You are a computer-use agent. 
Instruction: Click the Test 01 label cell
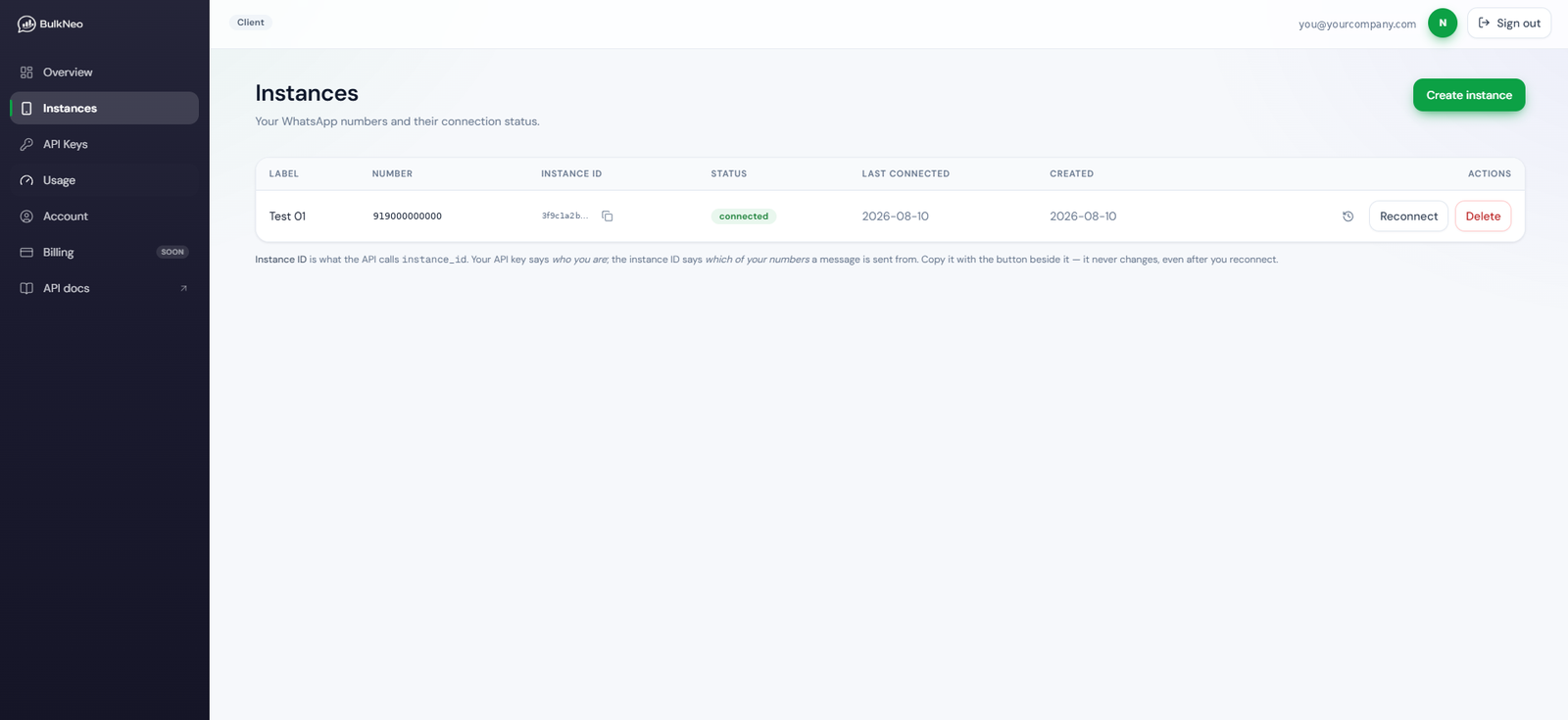(x=287, y=216)
